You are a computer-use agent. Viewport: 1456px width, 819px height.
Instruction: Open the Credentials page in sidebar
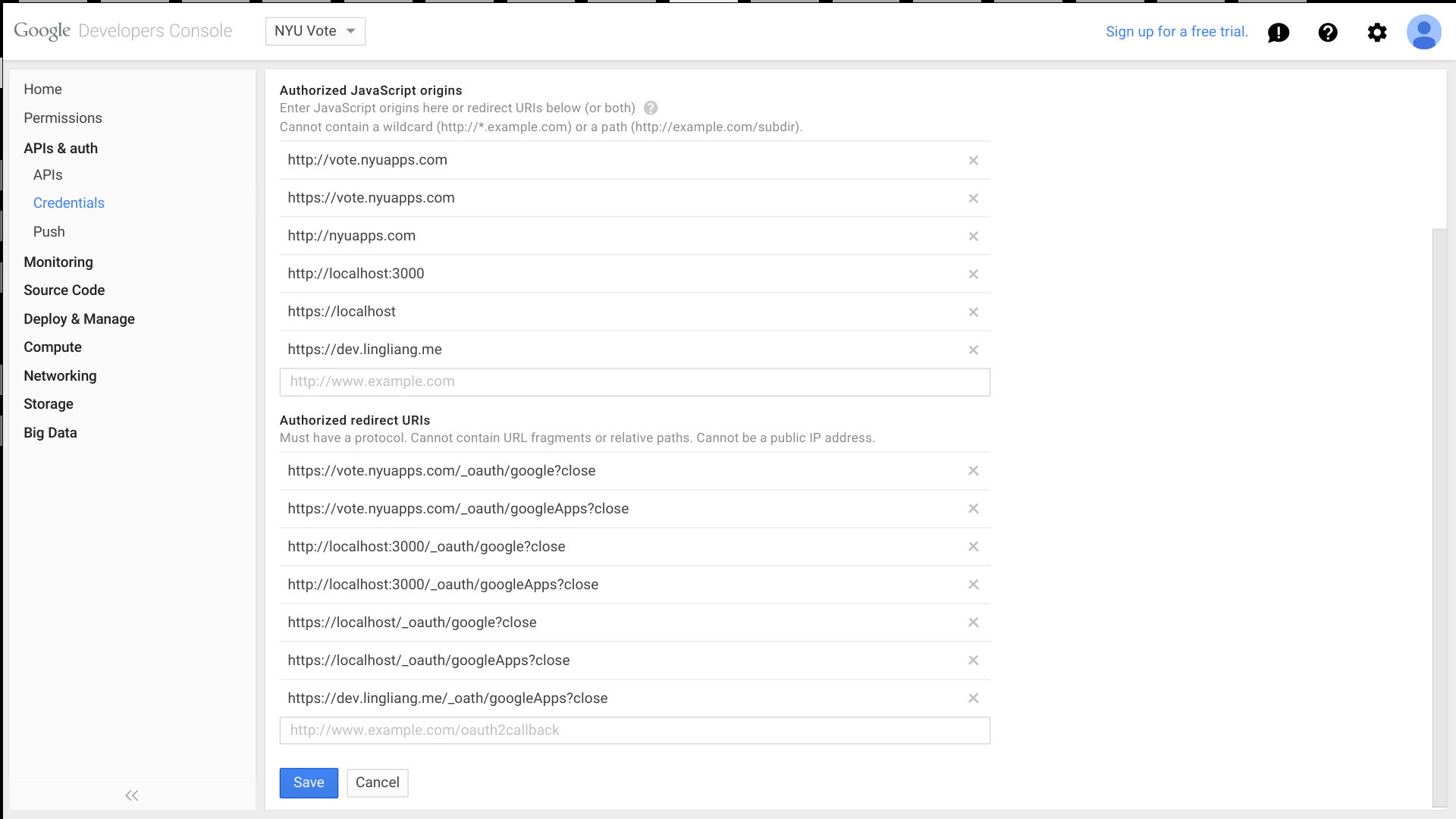coord(68,203)
